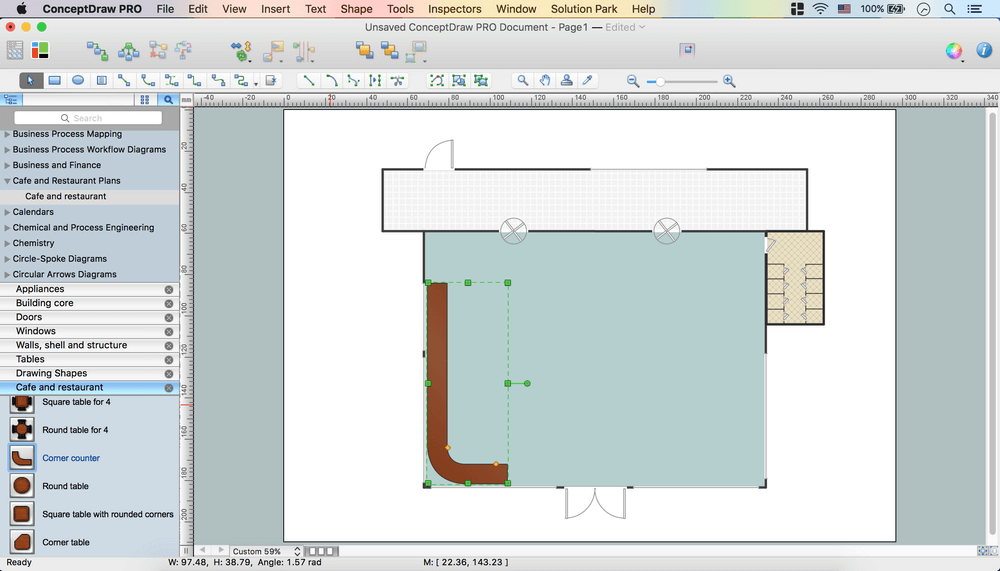The height and width of the screenshot is (571, 1000).
Task: Select the pointer arrow tool
Action: click(x=30, y=80)
